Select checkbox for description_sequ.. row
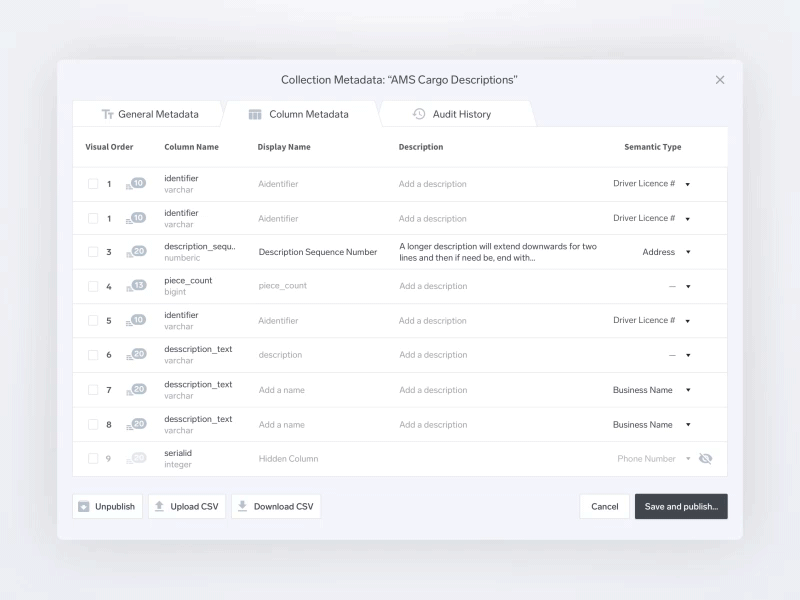The height and width of the screenshot is (600, 800). [93, 252]
